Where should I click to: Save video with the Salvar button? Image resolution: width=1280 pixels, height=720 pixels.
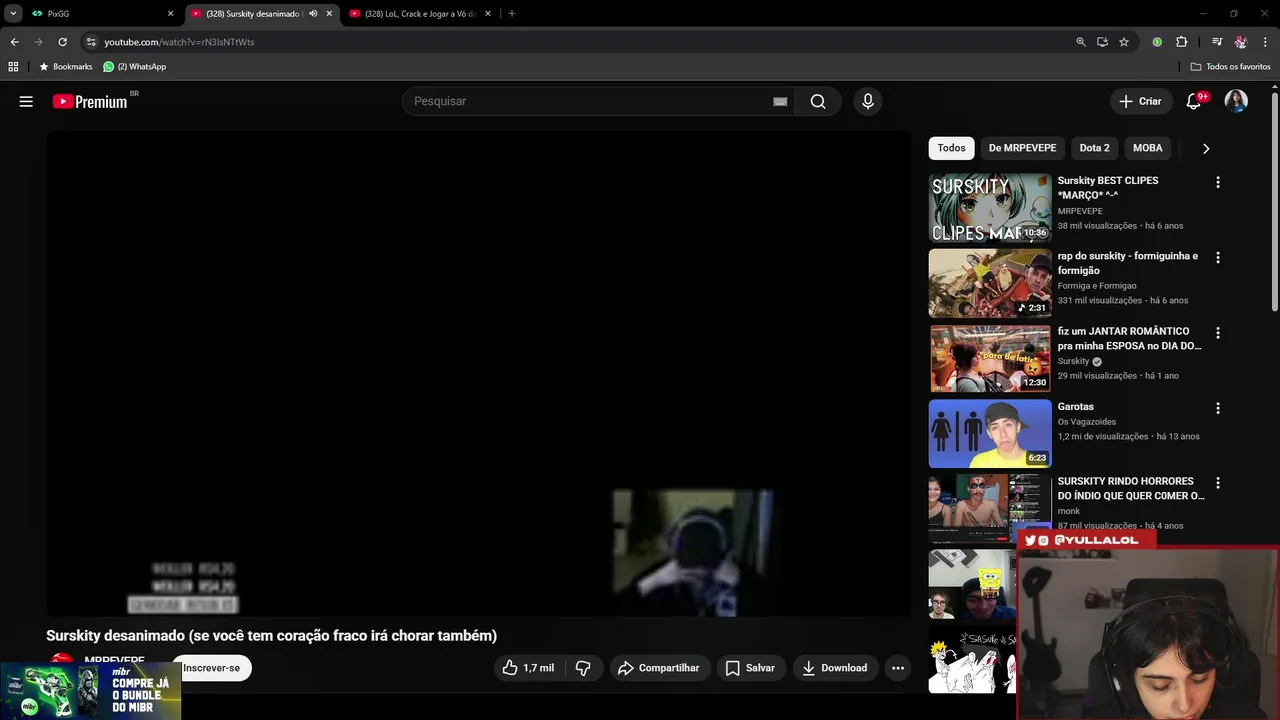point(750,668)
